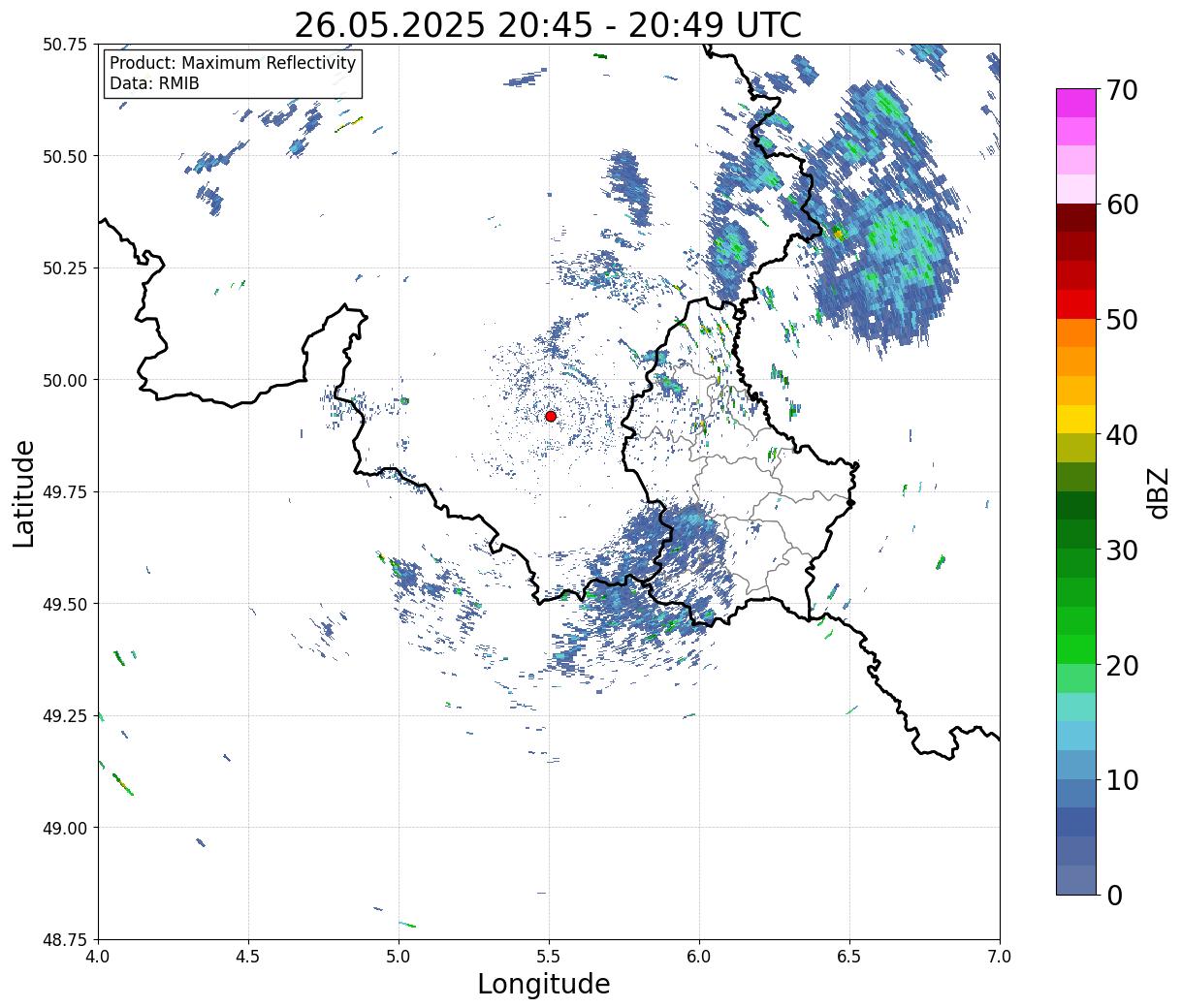Viewport: 1182px width, 1008px height.
Task: Click the magenta swatch atop the colorbar
Action: click(x=1076, y=103)
